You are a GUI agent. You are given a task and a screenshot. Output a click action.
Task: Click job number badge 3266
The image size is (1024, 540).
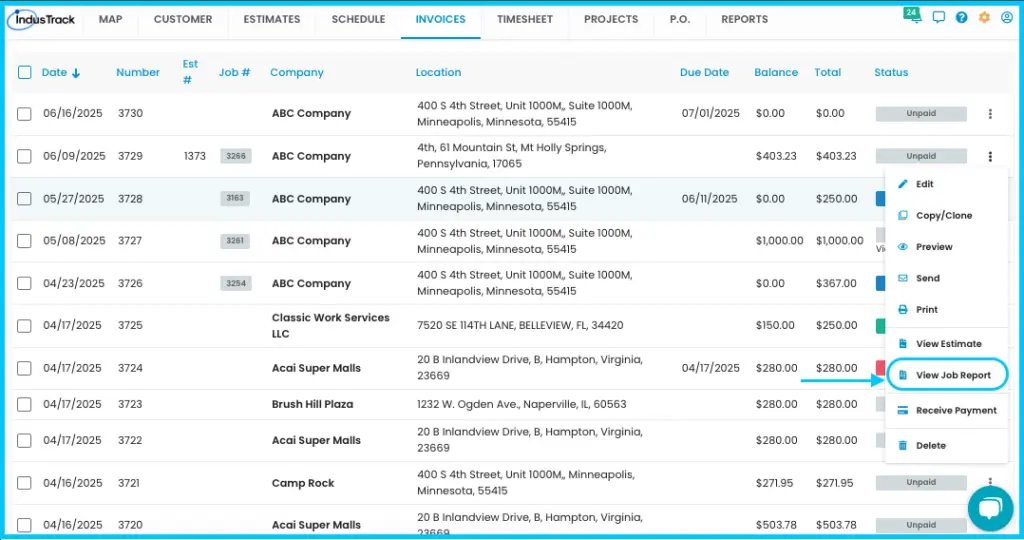point(236,156)
